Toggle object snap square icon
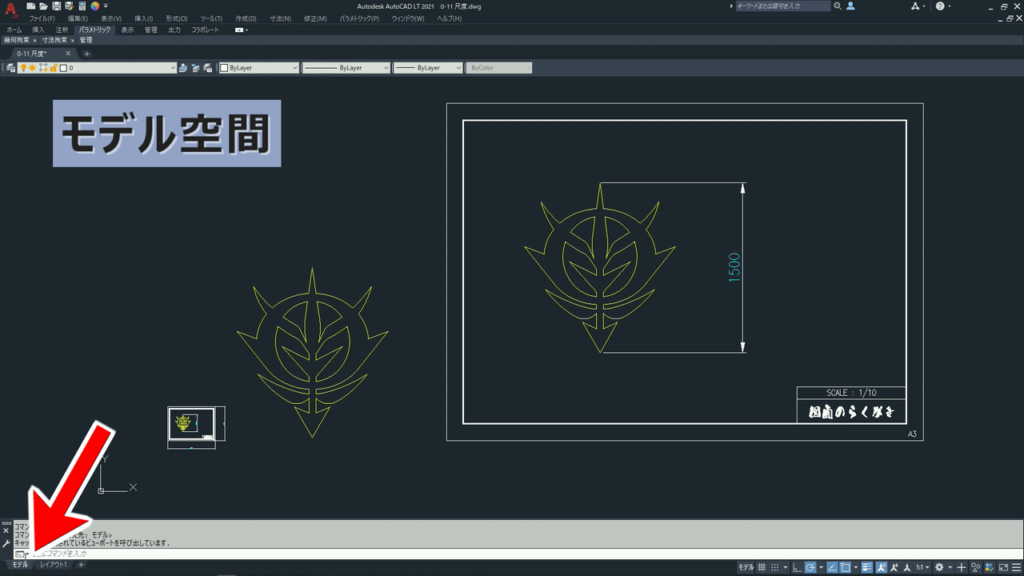1024x576 pixels. (846, 568)
